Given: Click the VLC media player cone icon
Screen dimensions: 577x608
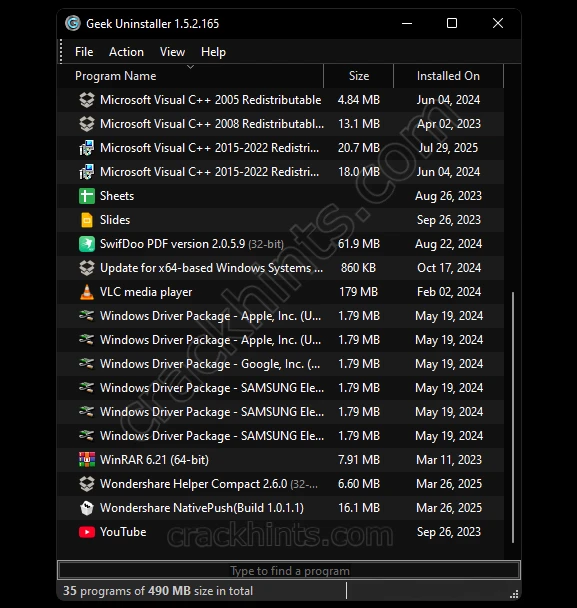Looking at the screenshot, I should (87, 292).
